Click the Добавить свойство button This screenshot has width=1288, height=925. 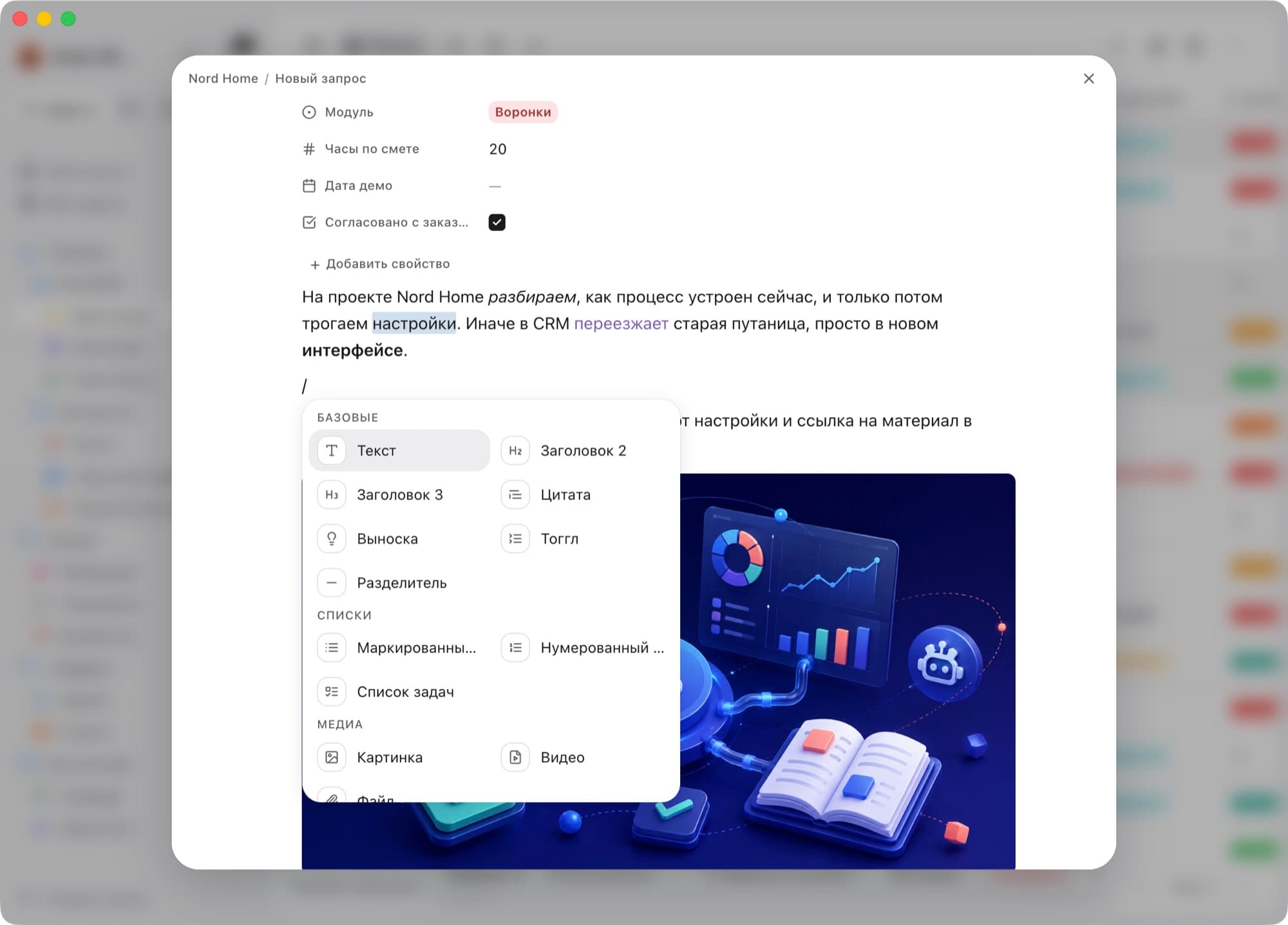pos(380,264)
